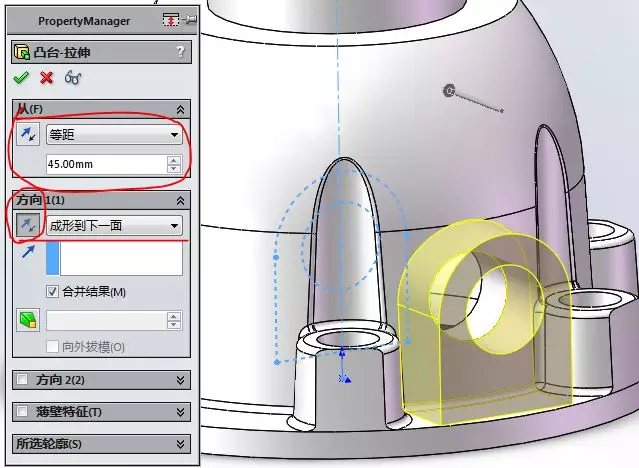Select extrude direction arrow icon
Viewport: 639px width, 468px height.
pyautogui.click(x=28, y=252)
